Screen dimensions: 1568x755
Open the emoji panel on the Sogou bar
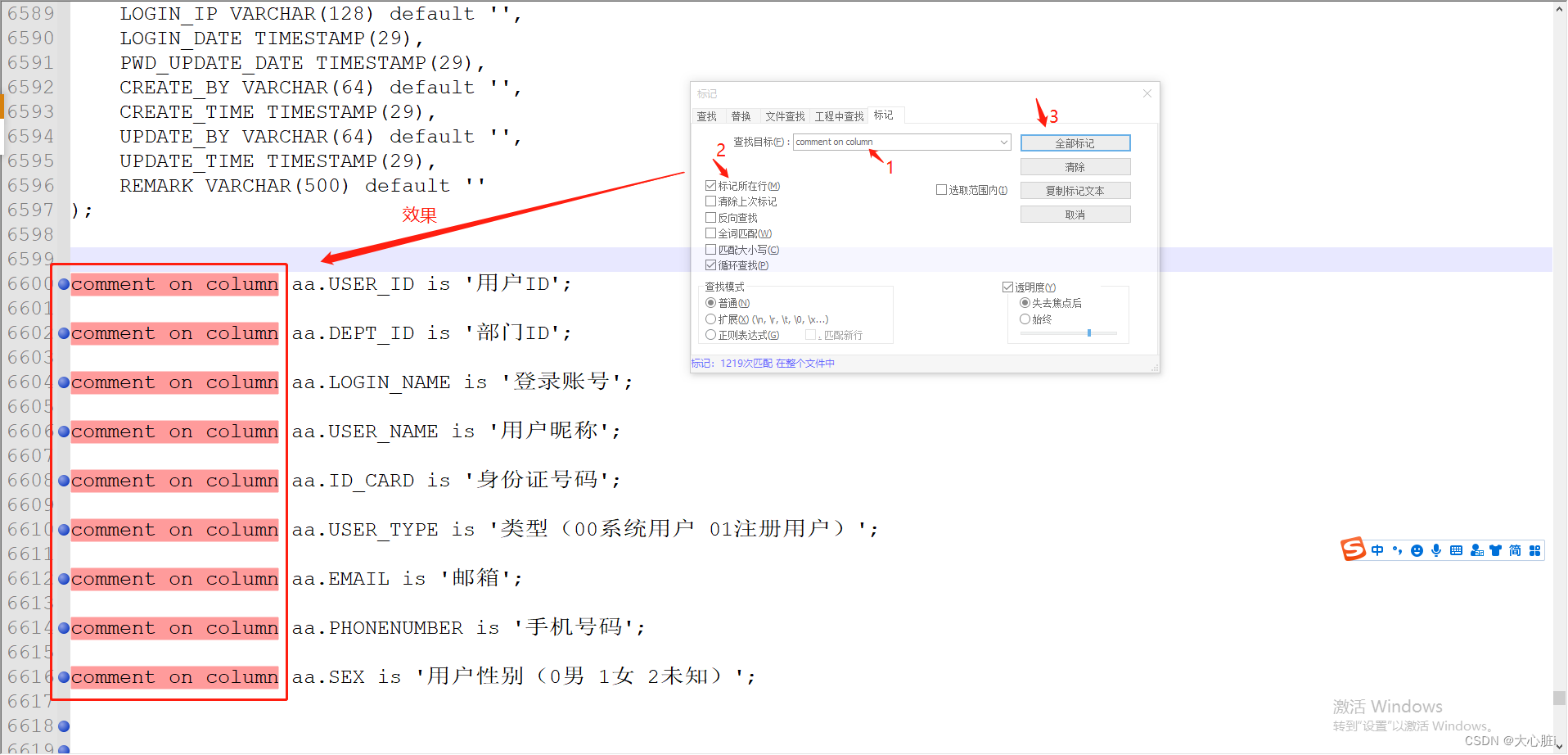[1417, 550]
